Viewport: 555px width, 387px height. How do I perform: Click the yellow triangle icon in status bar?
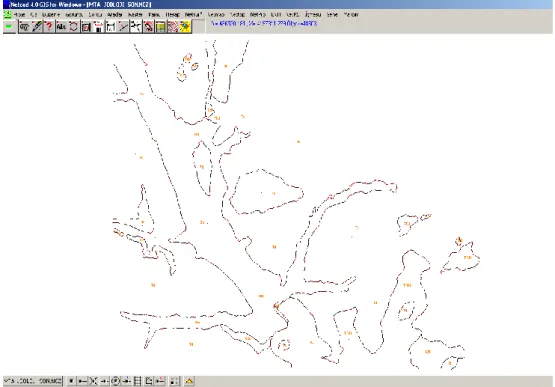[x=189, y=381]
